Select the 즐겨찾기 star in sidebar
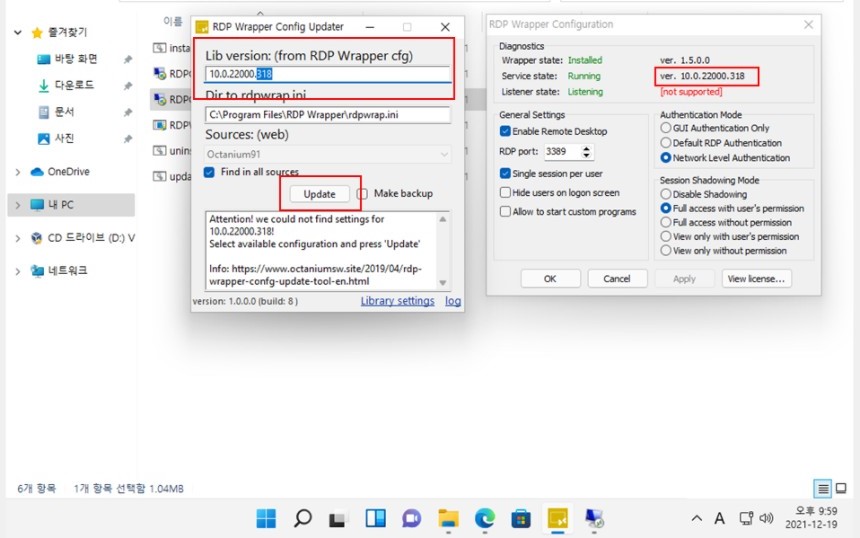 [37, 33]
